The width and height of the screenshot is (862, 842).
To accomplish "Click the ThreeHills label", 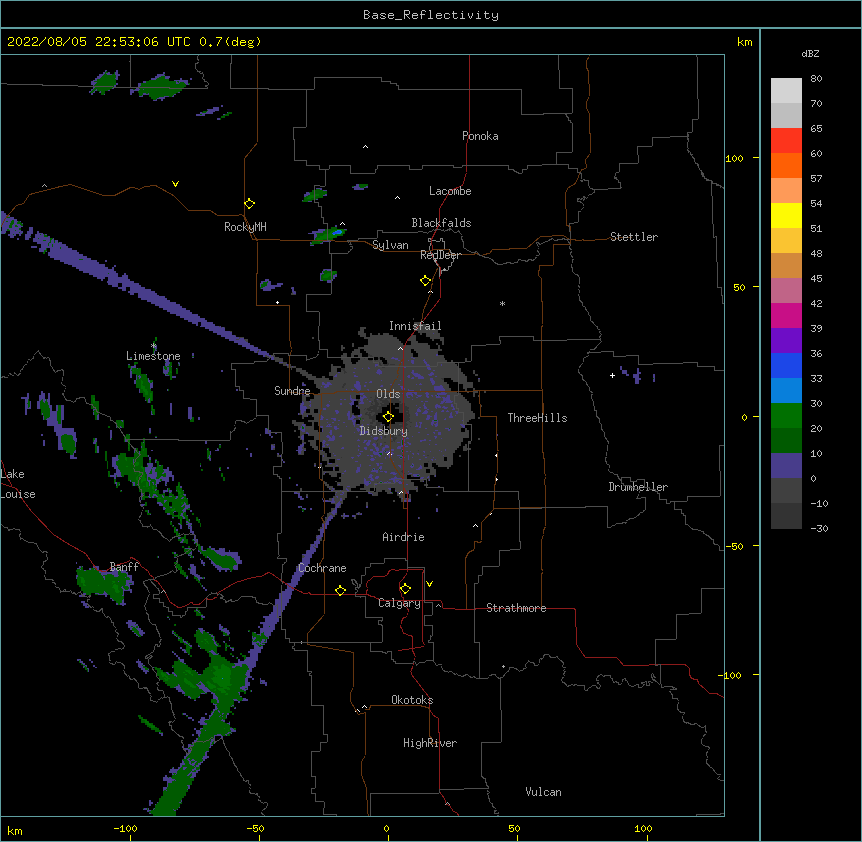I will (x=537, y=418).
